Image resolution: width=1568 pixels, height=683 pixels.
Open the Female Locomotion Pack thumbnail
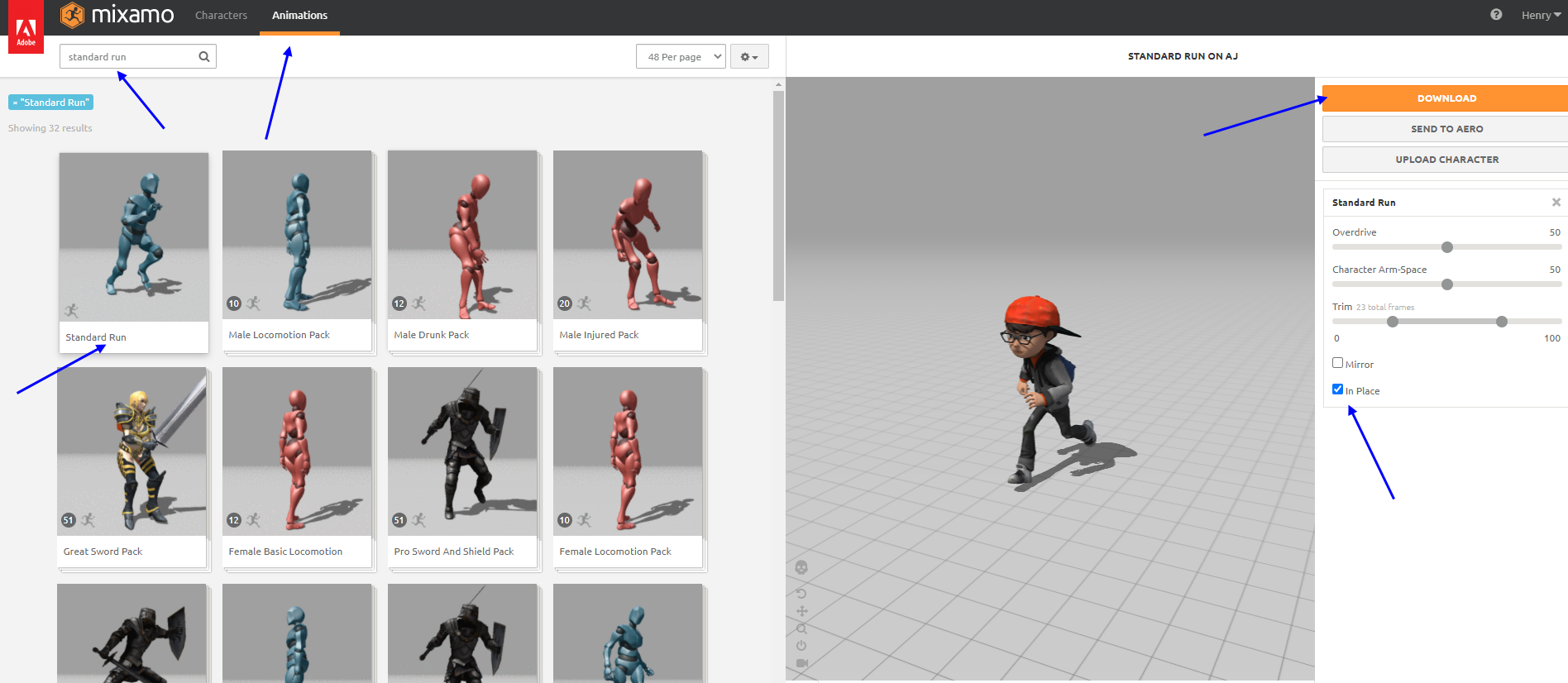628,451
